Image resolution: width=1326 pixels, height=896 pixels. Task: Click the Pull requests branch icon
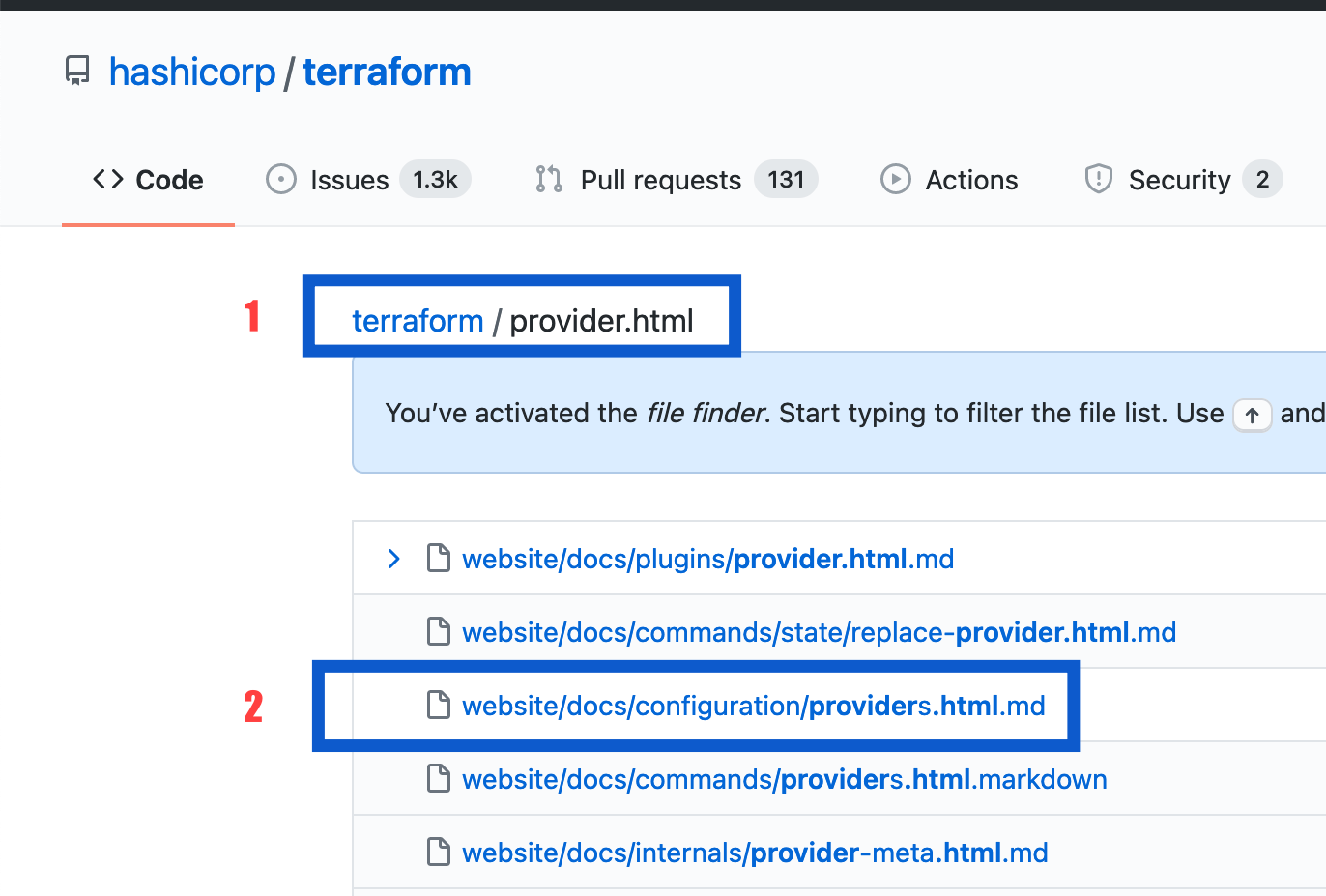click(549, 180)
